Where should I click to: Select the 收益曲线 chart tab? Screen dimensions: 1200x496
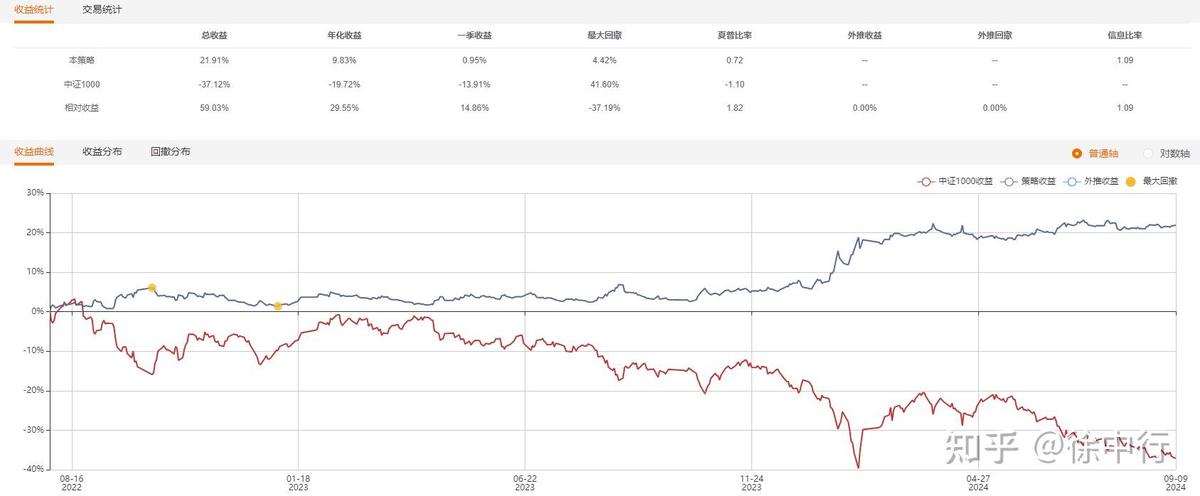point(34,151)
